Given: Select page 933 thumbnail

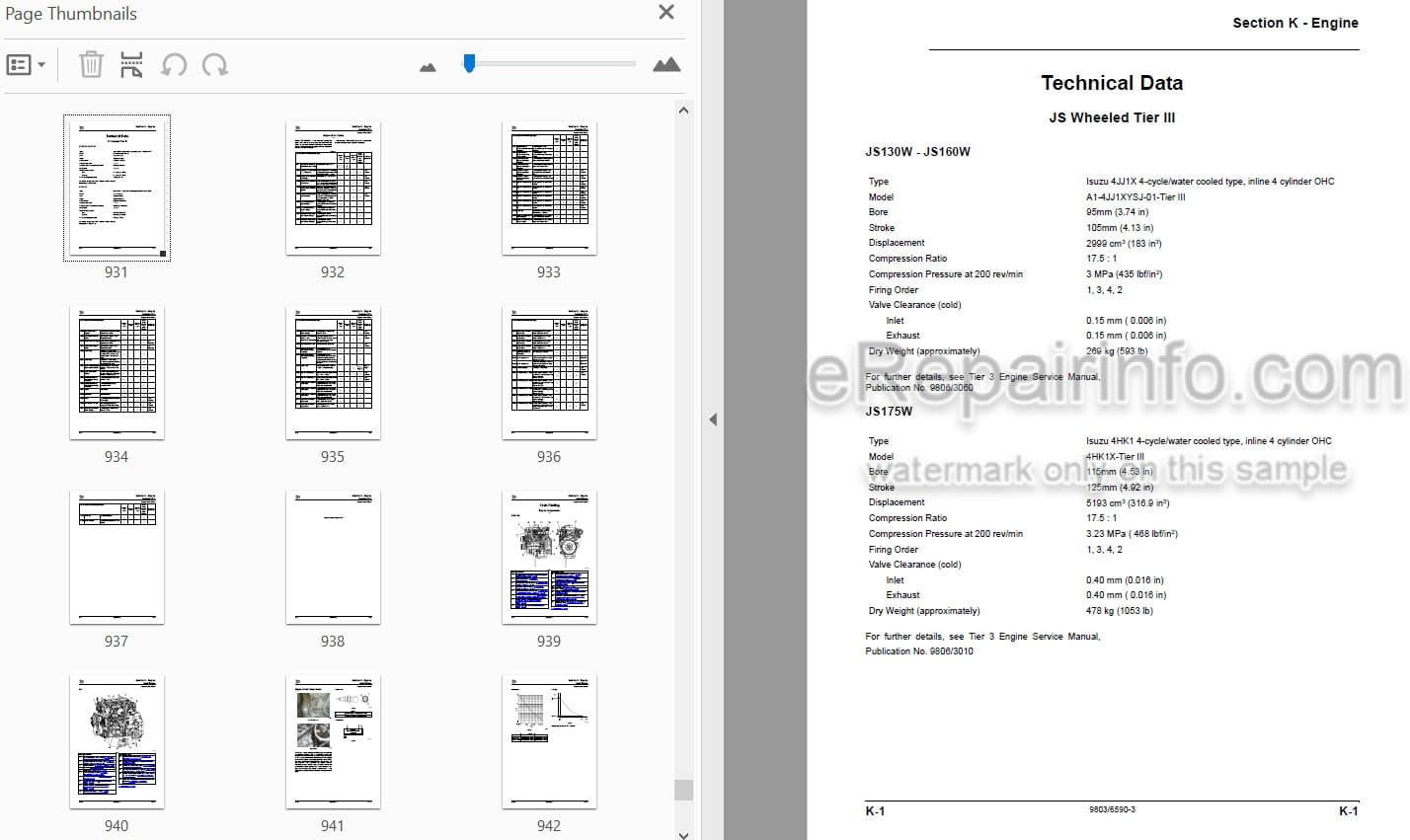Looking at the screenshot, I should [x=549, y=188].
